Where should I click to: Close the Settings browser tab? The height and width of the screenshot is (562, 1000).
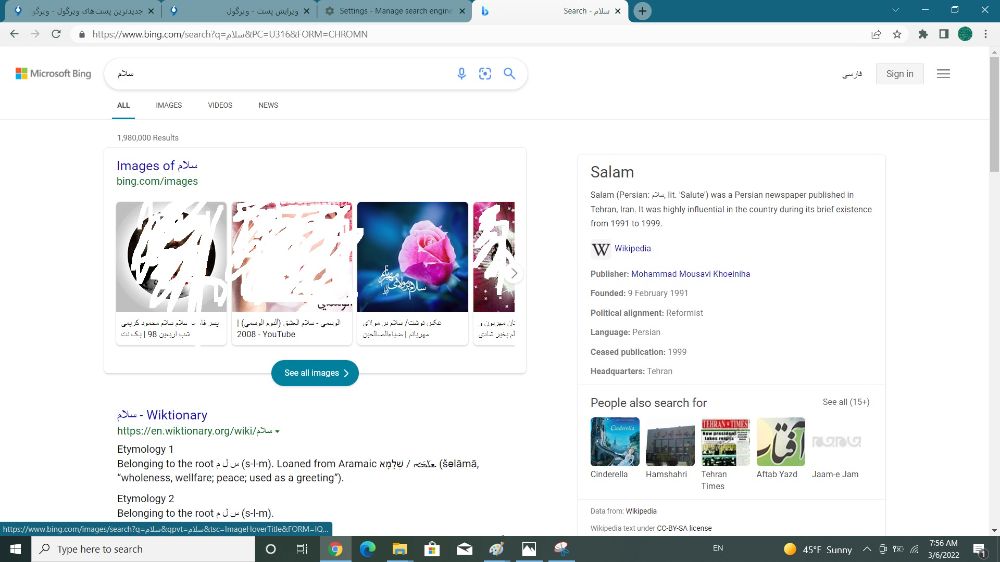tap(462, 11)
